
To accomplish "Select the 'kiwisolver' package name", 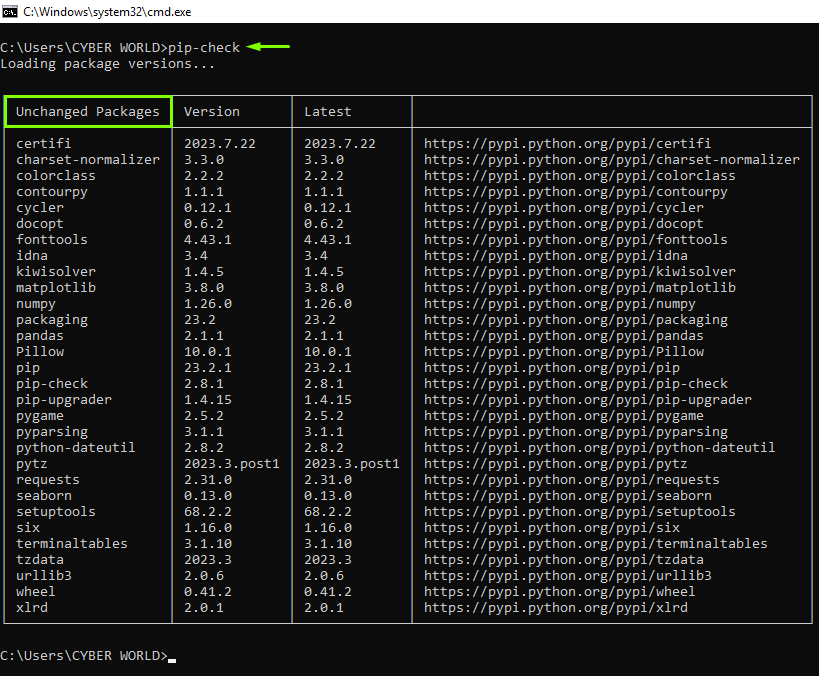I will [55, 272].
